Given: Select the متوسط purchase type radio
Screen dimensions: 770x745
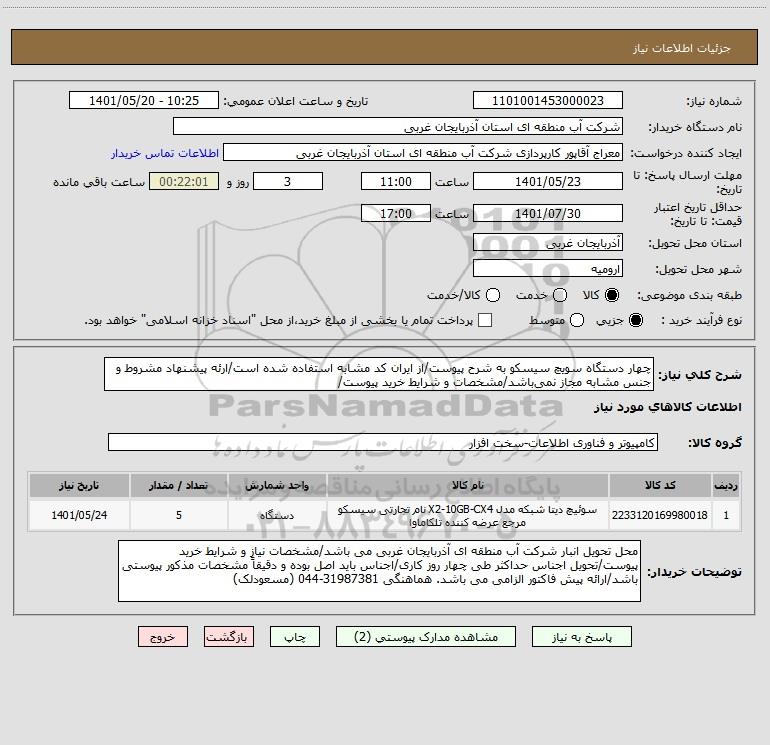Looking at the screenshot, I should [x=577, y=320].
